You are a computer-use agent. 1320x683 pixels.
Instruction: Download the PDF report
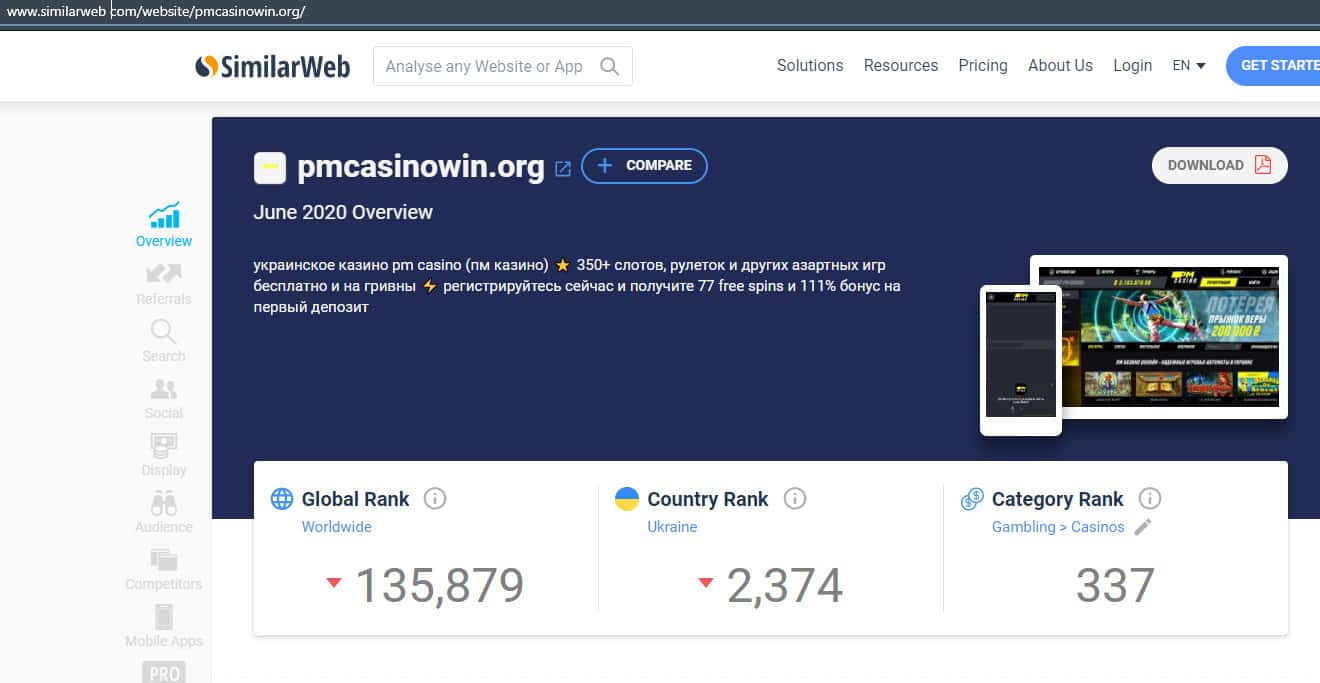coord(1220,165)
